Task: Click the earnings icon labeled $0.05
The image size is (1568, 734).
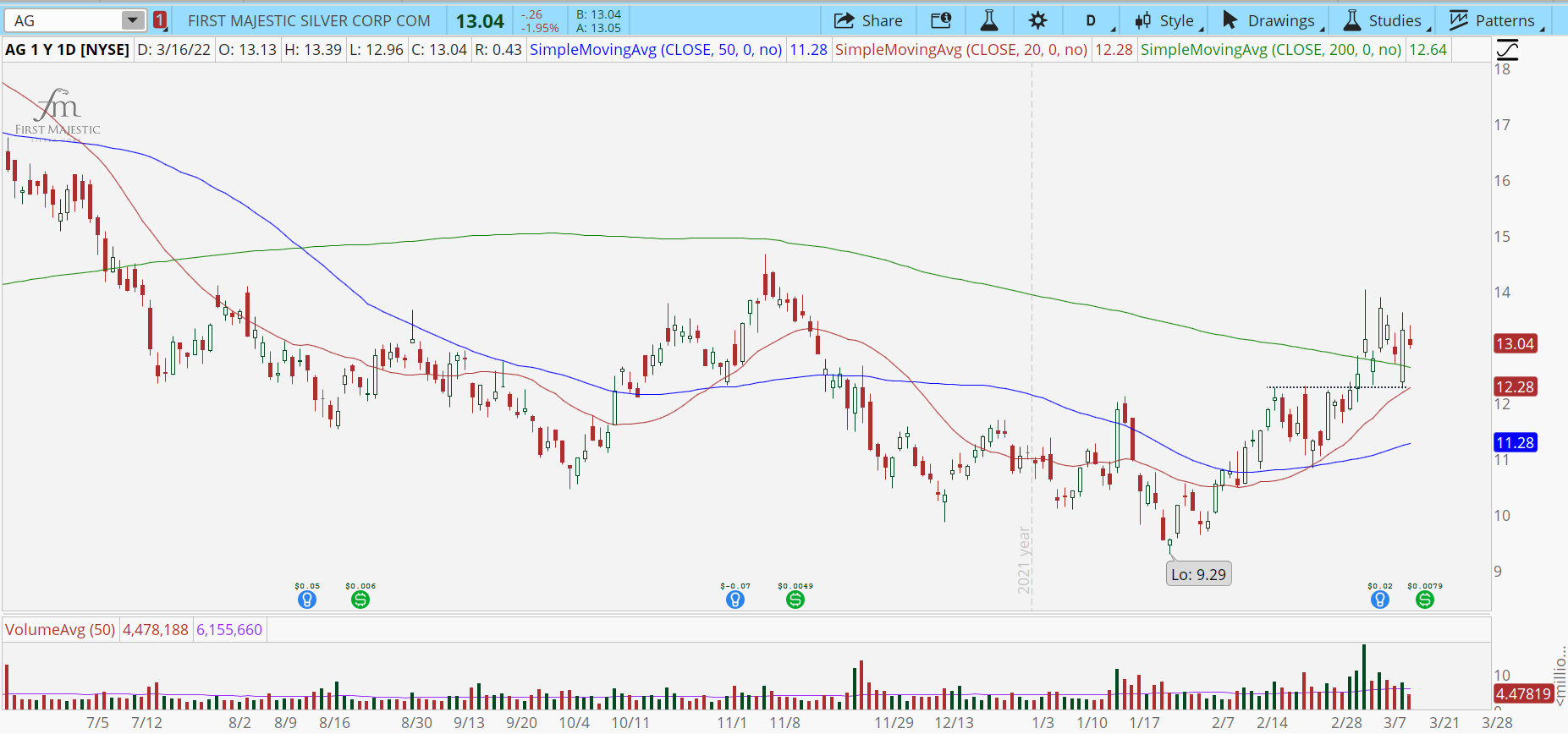Action: tap(307, 600)
